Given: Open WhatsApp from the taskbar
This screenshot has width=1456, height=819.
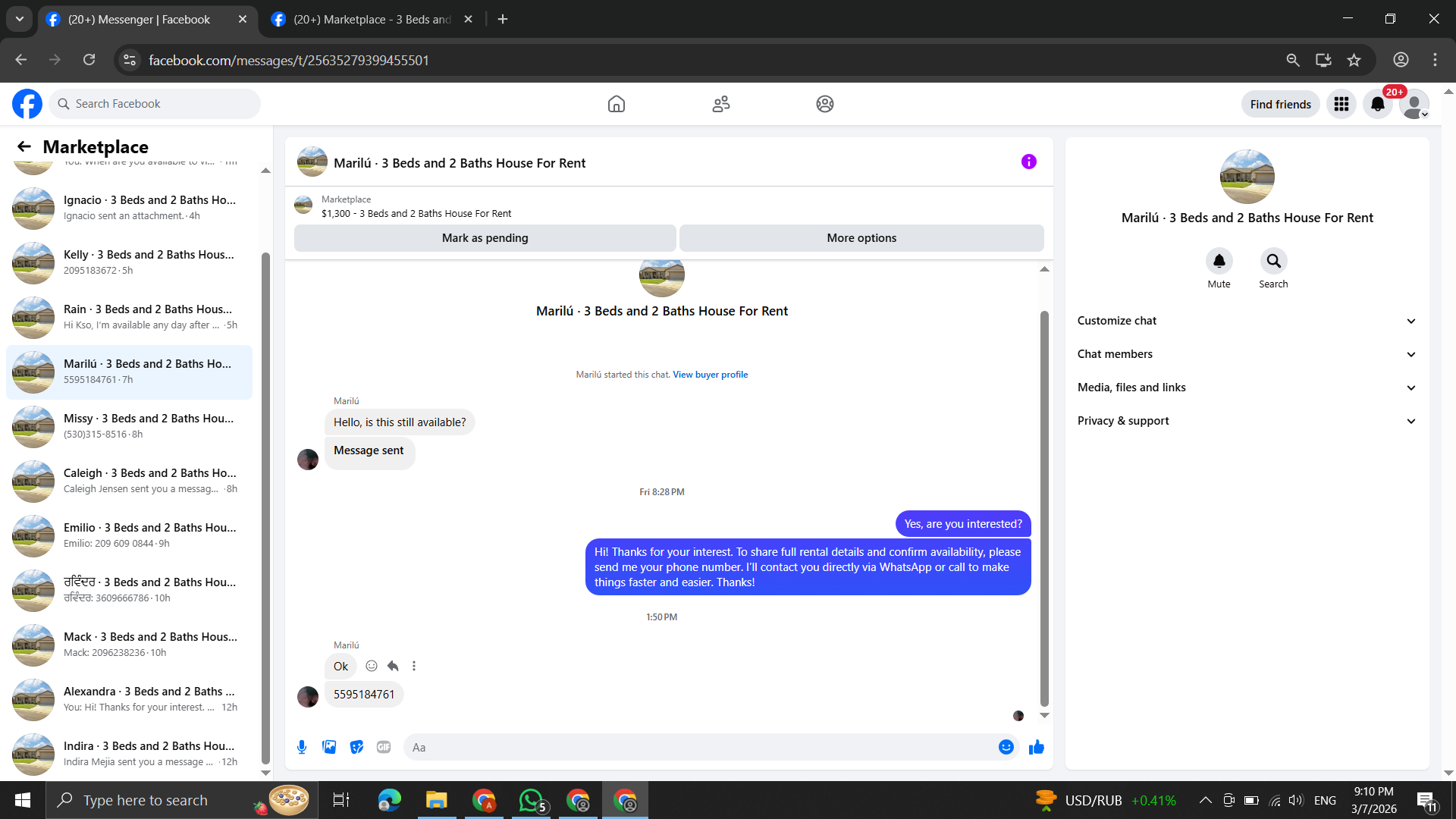Looking at the screenshot, I should [532, 800].
